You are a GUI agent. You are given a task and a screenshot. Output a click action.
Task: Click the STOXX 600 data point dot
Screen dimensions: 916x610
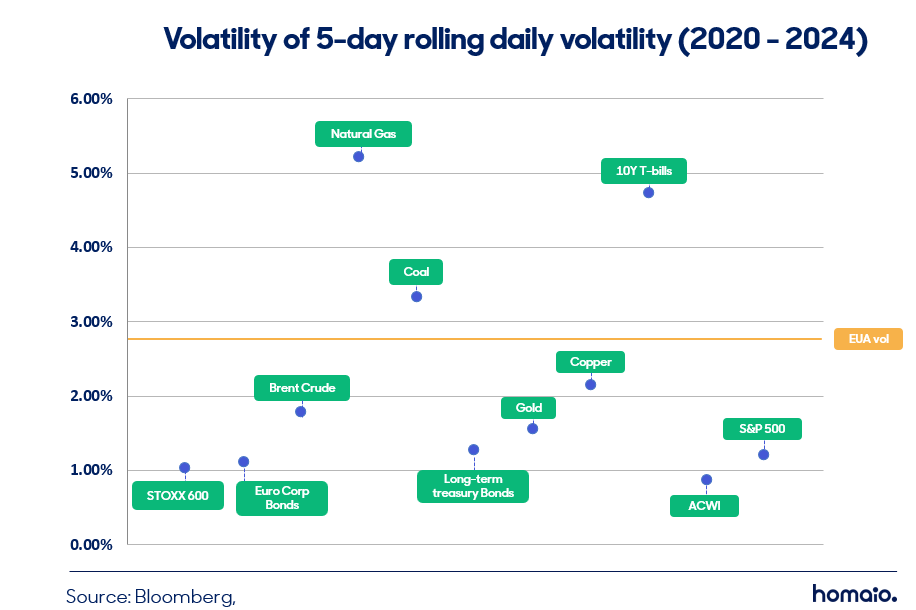tap(185, 467)
